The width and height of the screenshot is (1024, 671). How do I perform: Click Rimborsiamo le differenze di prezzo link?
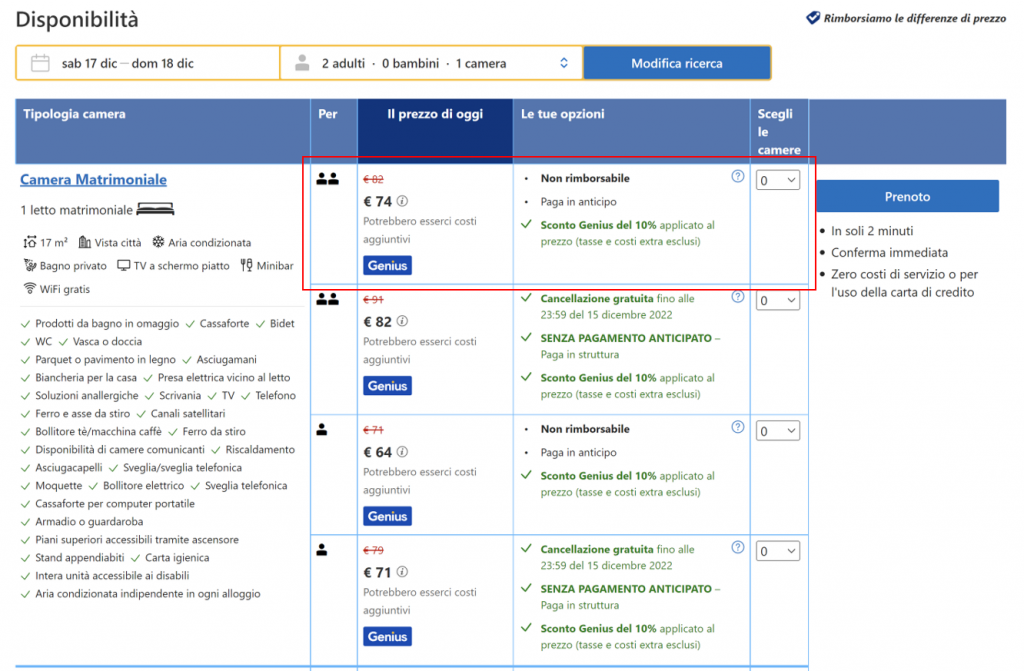[x=914, y=18]
